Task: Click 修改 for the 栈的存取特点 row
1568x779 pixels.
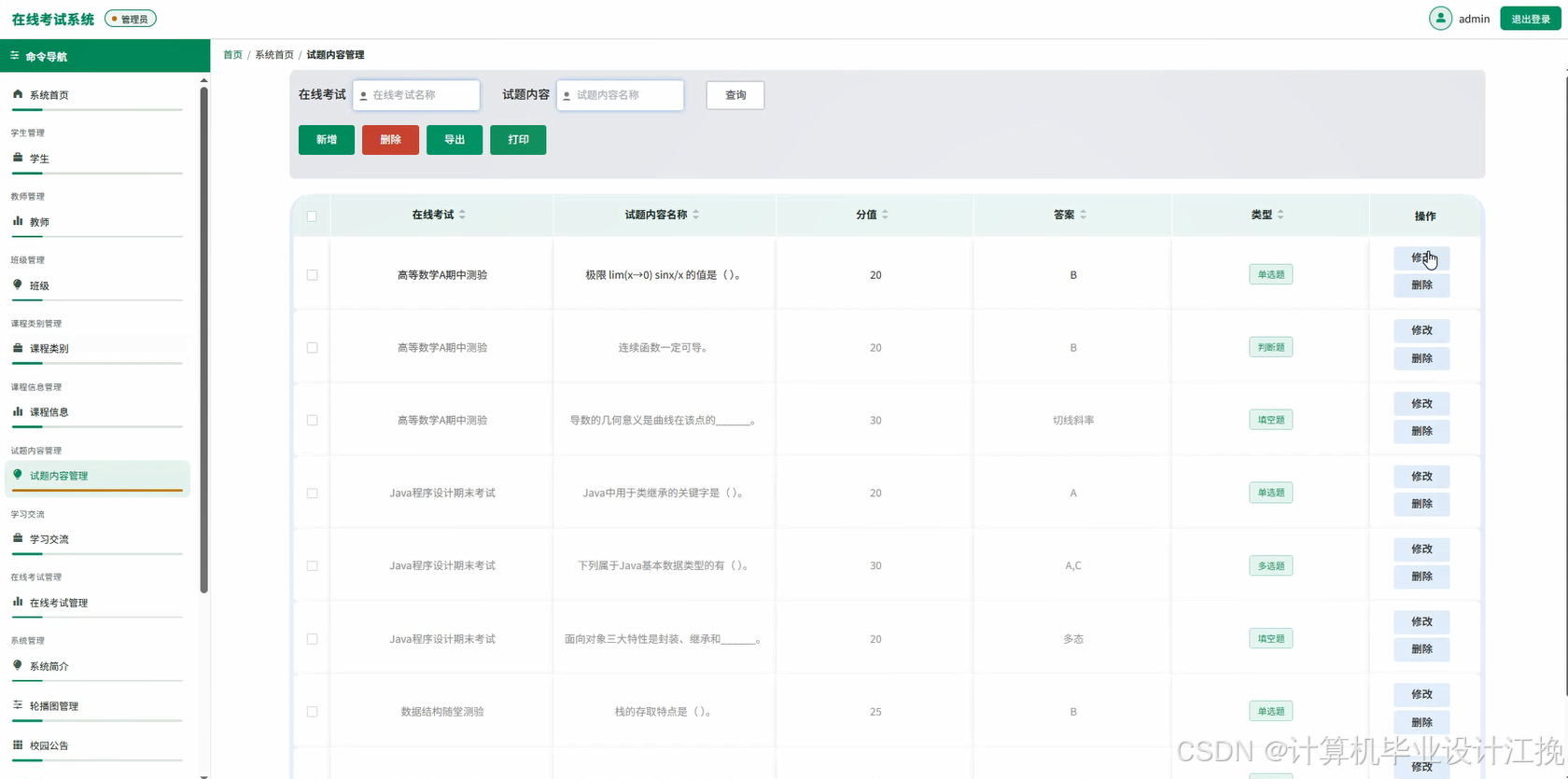Action: (x=1421, y=694)
